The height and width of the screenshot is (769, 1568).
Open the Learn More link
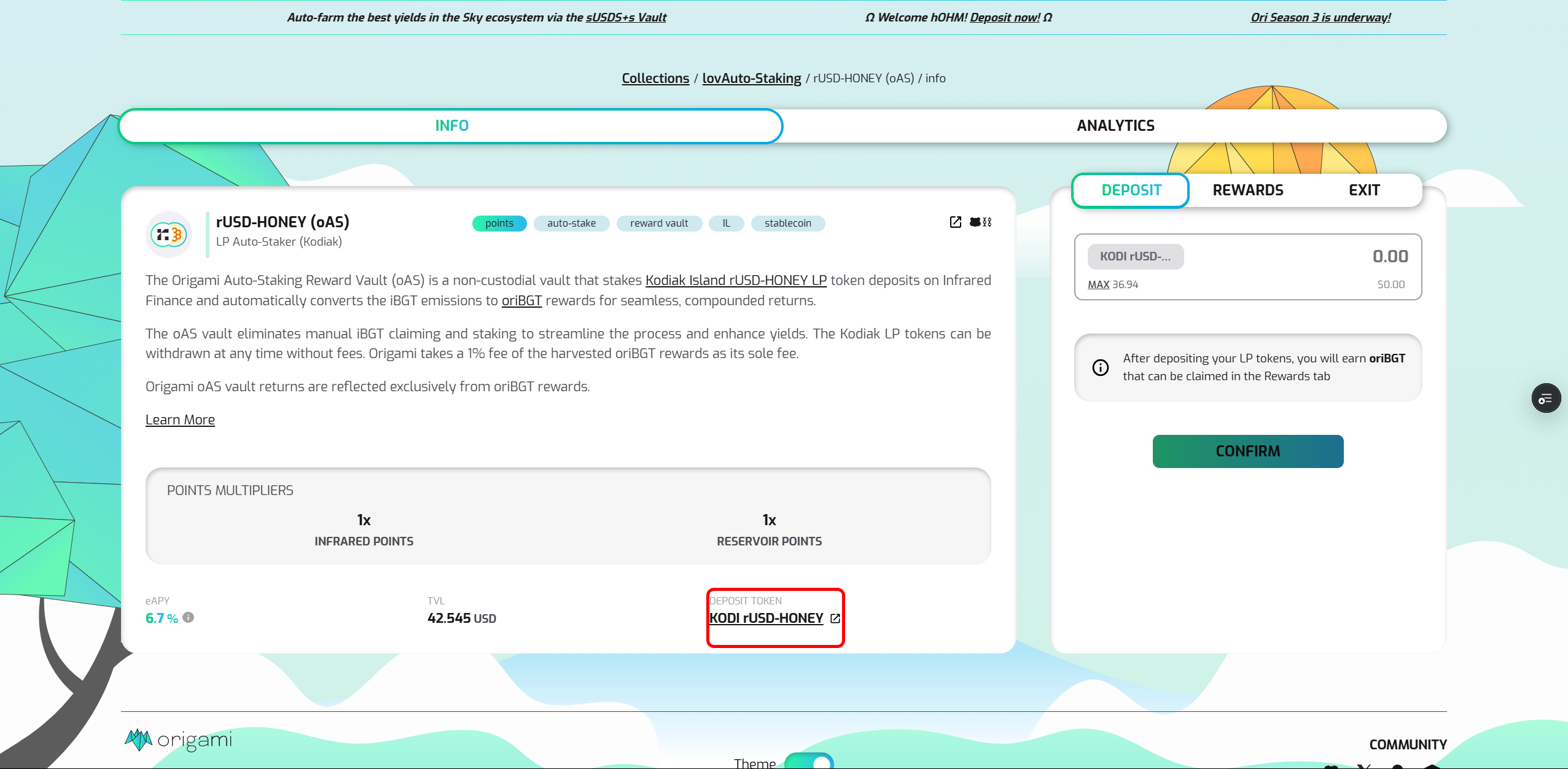click(180, 420)
